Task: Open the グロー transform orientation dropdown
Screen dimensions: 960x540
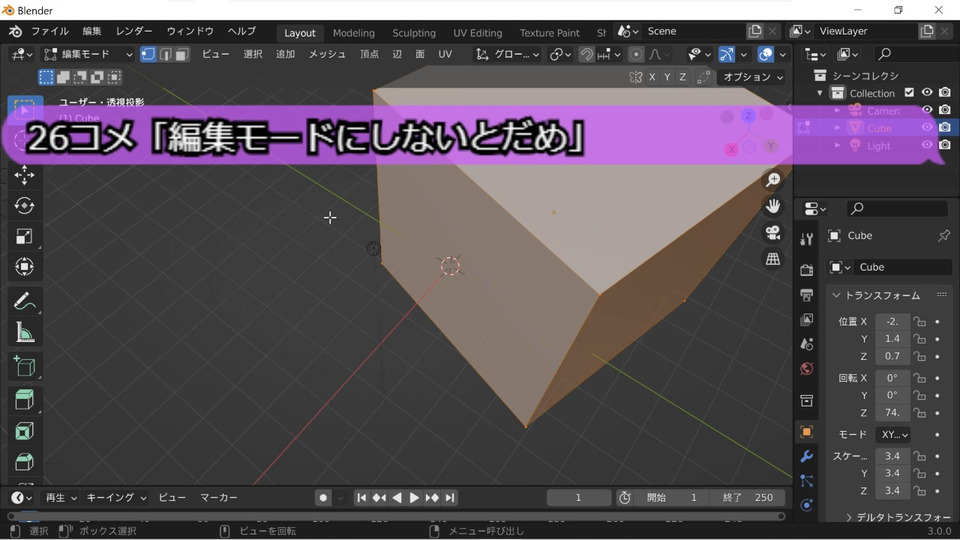Action: point(508,54)
